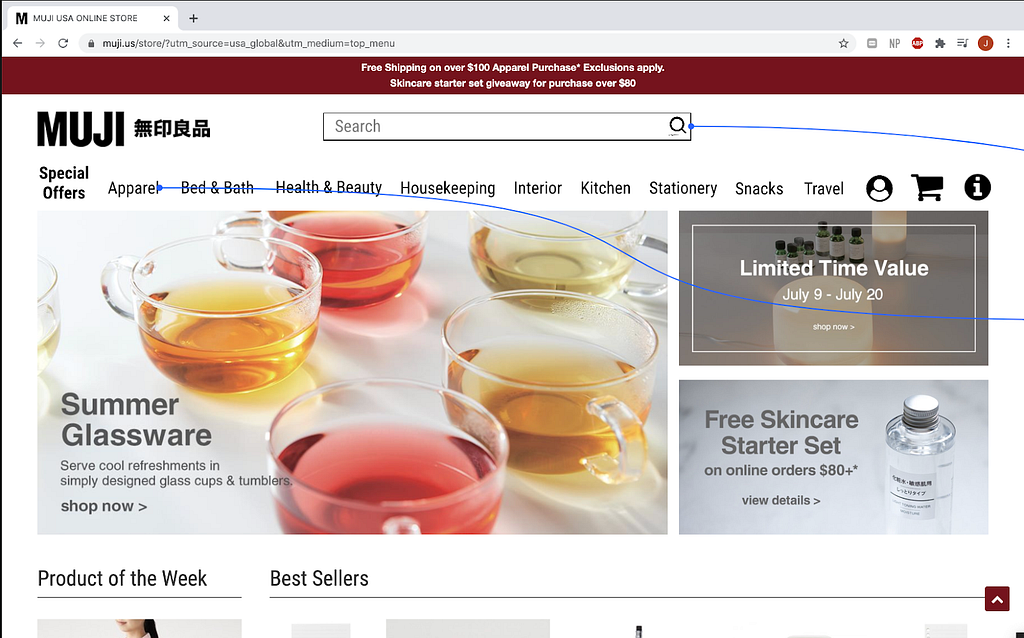Open the user account profile icon
This screenshot has height=638, width=1024.
pos(879,188)
